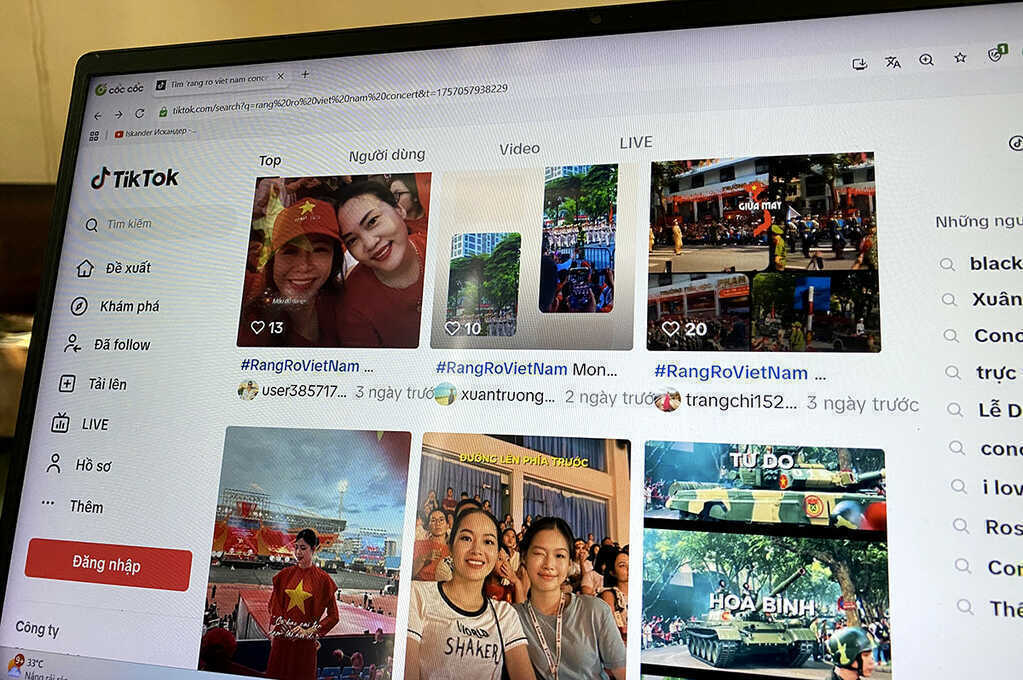This screenshot has height=680, width=1023.
Task: Close the TikTok search browser tab
Action: (281, 76)
